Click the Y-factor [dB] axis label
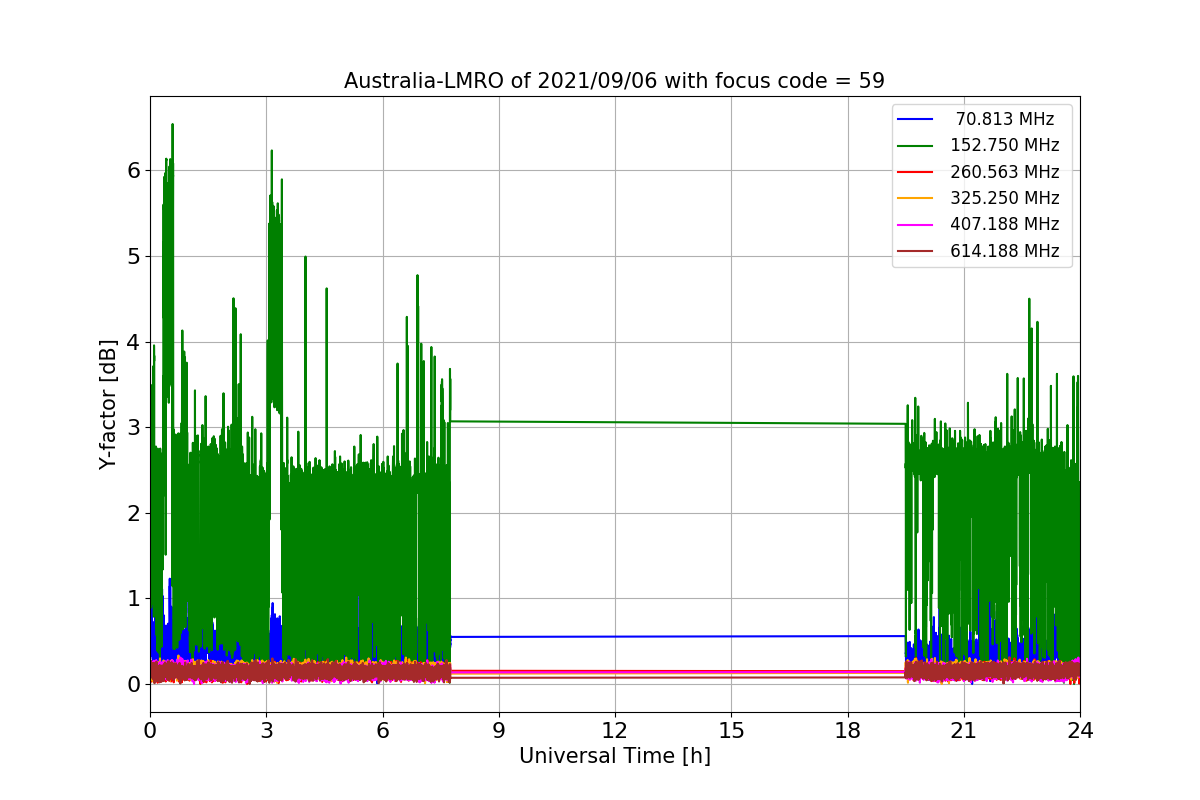1200x800 pixels. pyautogui.click(x=108, y=404)
